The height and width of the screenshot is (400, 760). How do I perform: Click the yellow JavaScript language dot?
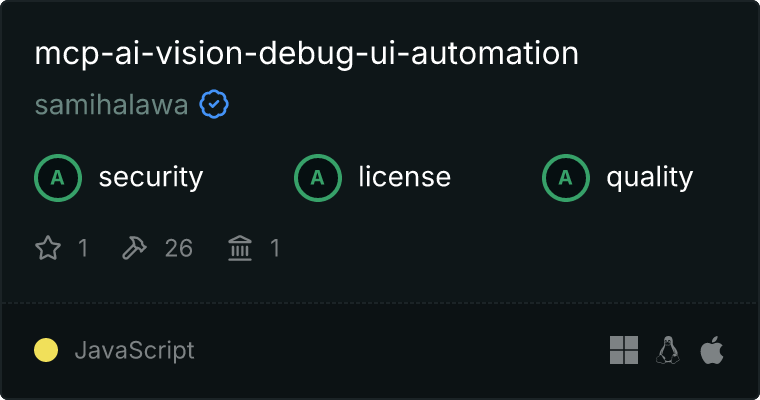(46, 350)
